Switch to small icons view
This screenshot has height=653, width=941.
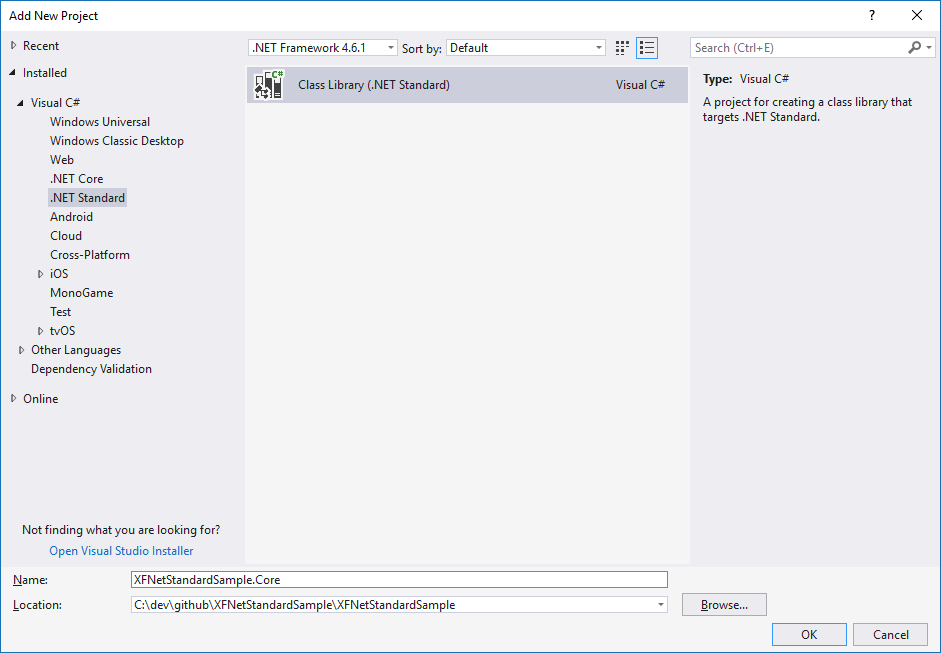pos(623,48)
